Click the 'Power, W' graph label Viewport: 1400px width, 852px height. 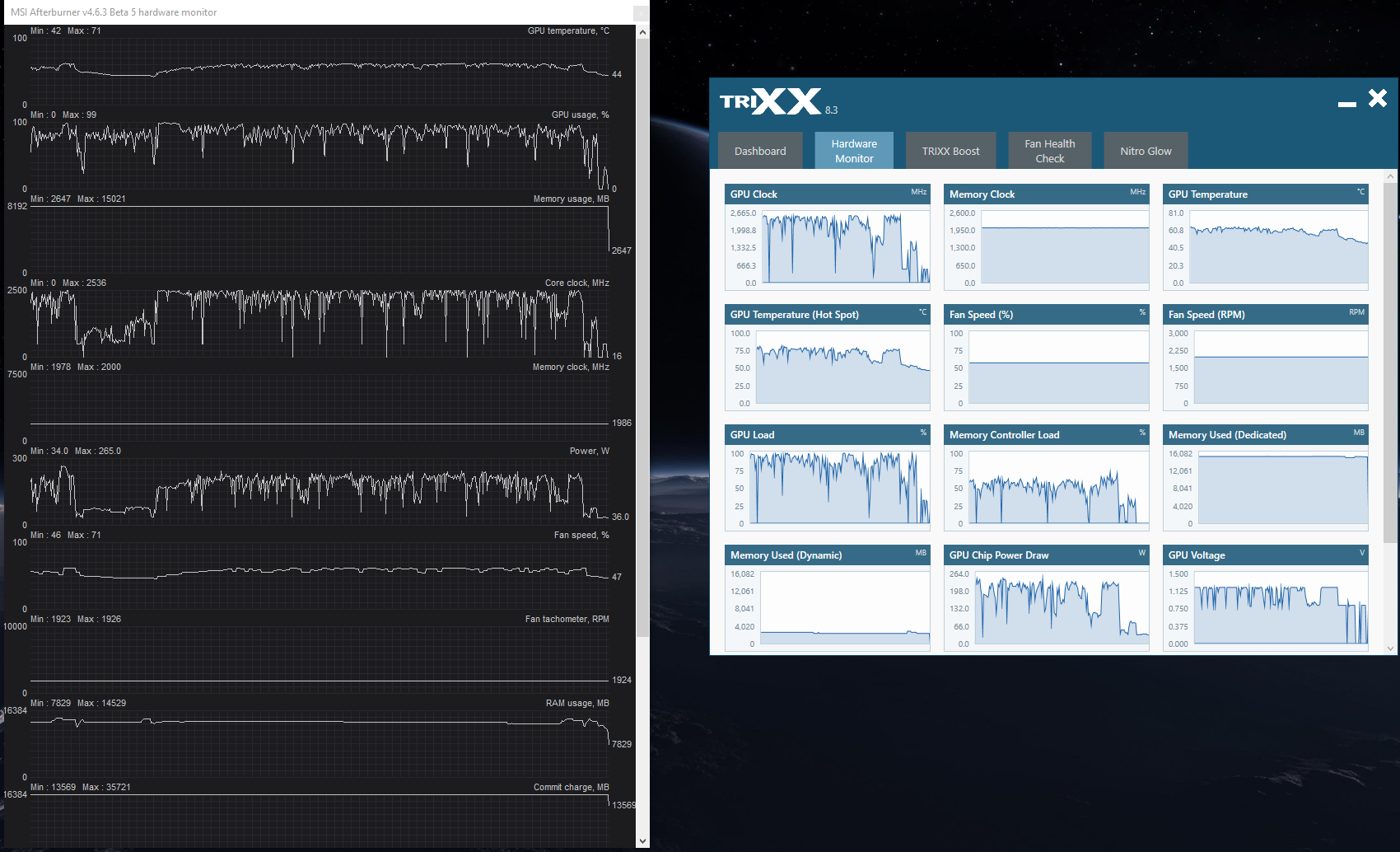(590, 451)
